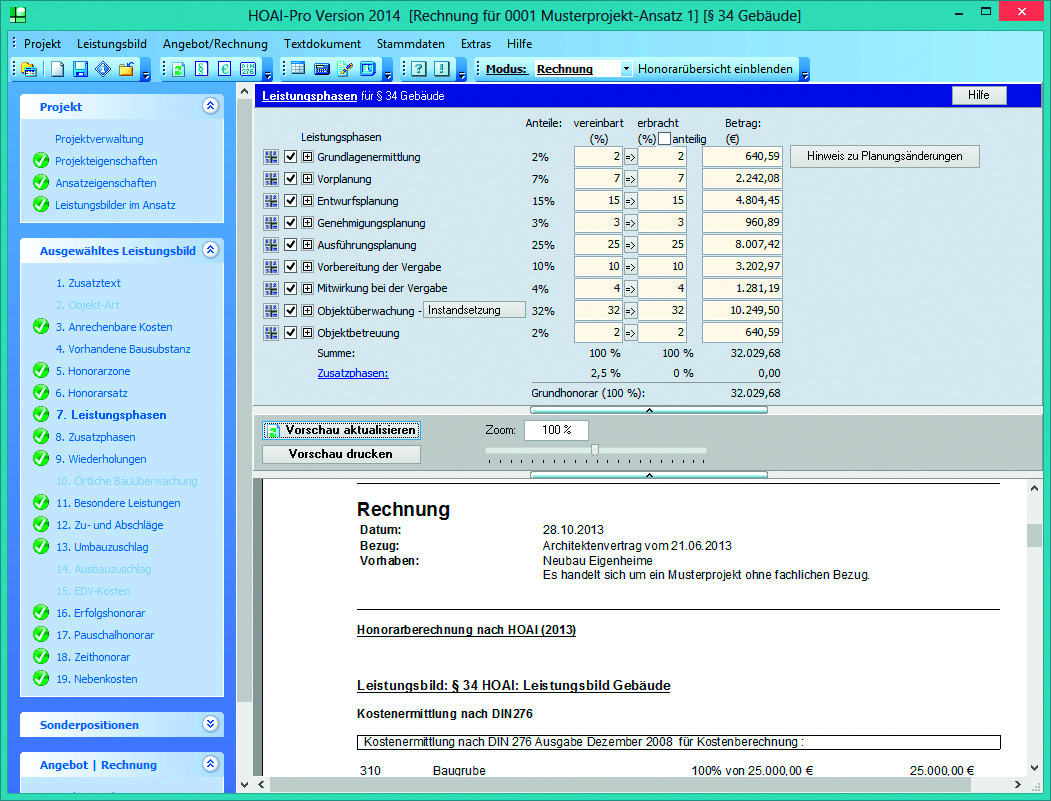Save with the blue floppy disk icon
1051x801 pixels.
[80, 68]
